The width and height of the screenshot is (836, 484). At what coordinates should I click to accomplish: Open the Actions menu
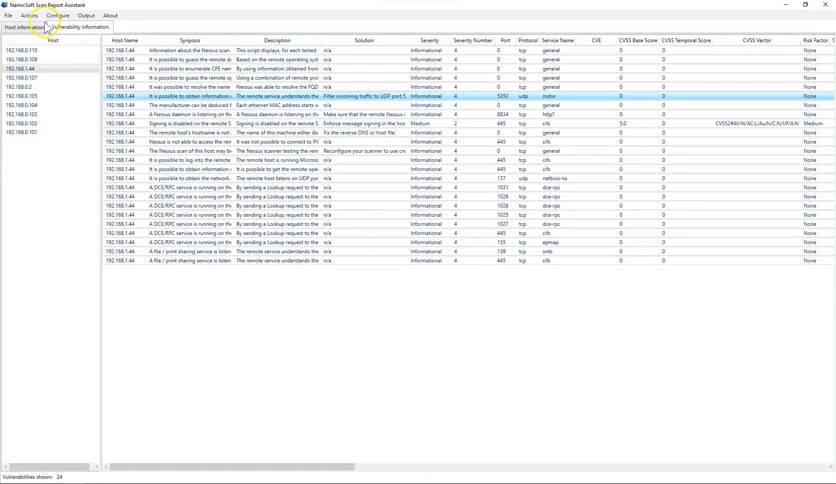coord(29,15)
